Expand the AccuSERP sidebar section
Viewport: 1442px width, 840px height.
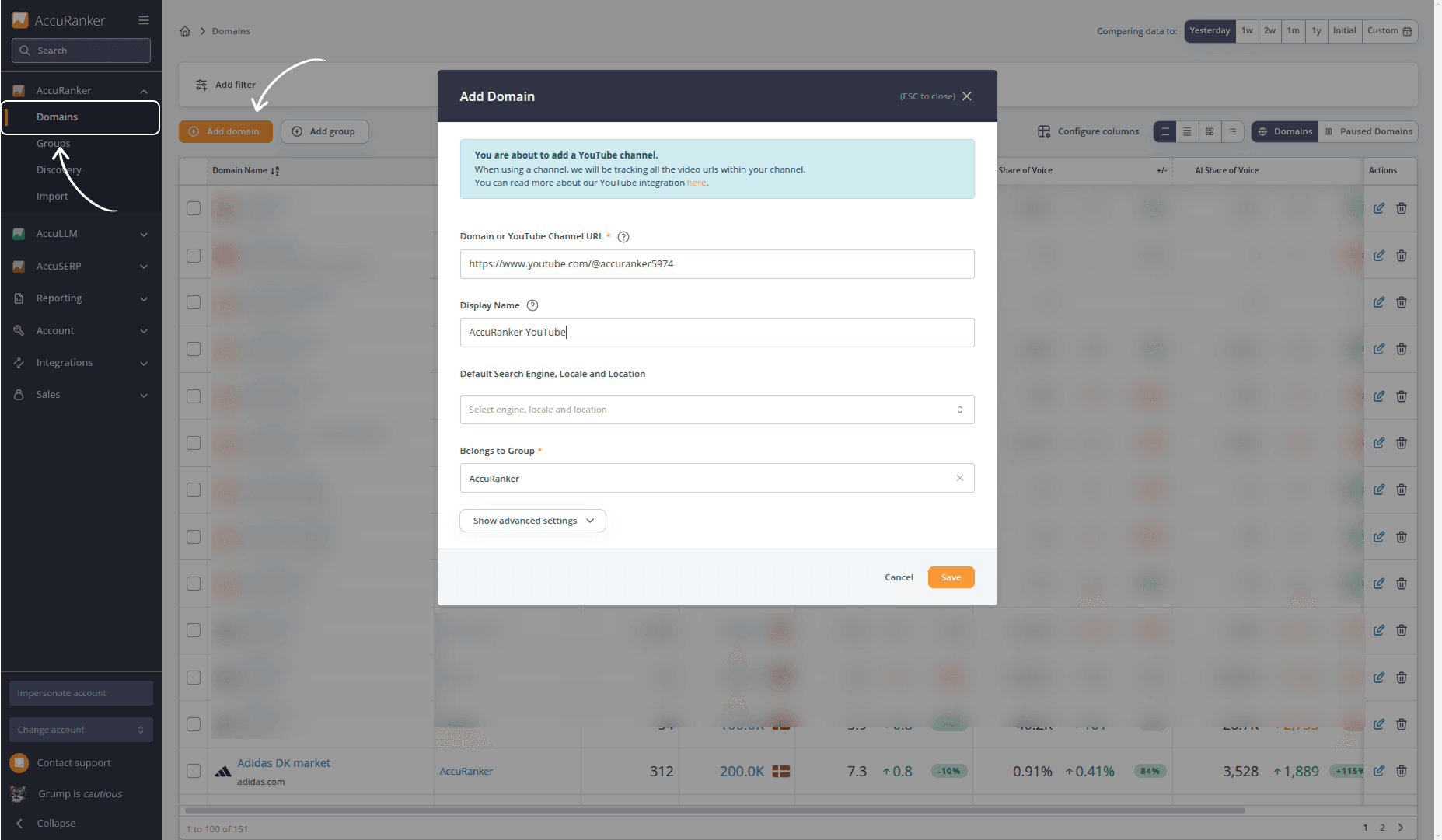[x=81, y=267]
